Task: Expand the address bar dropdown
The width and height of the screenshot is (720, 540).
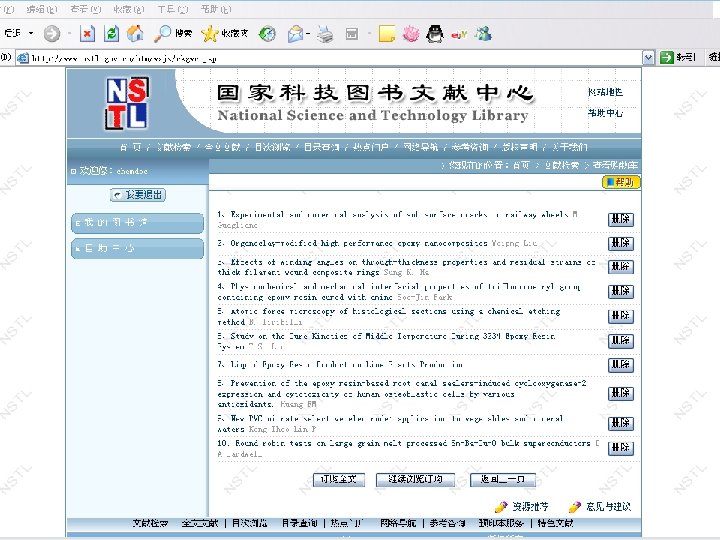Action: click(648, 57)
